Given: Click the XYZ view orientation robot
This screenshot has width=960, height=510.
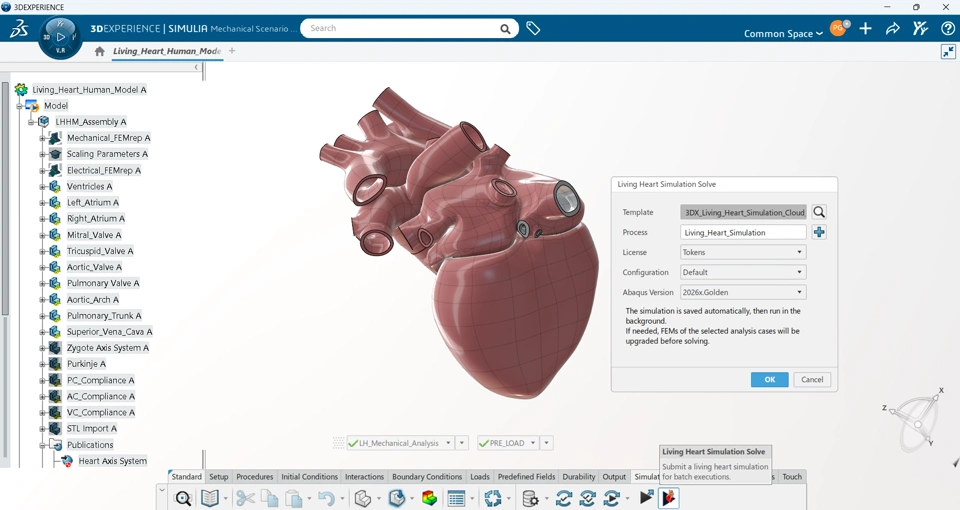Looking at the screenshot, I should pyautogui.click(x=917, y=417).
